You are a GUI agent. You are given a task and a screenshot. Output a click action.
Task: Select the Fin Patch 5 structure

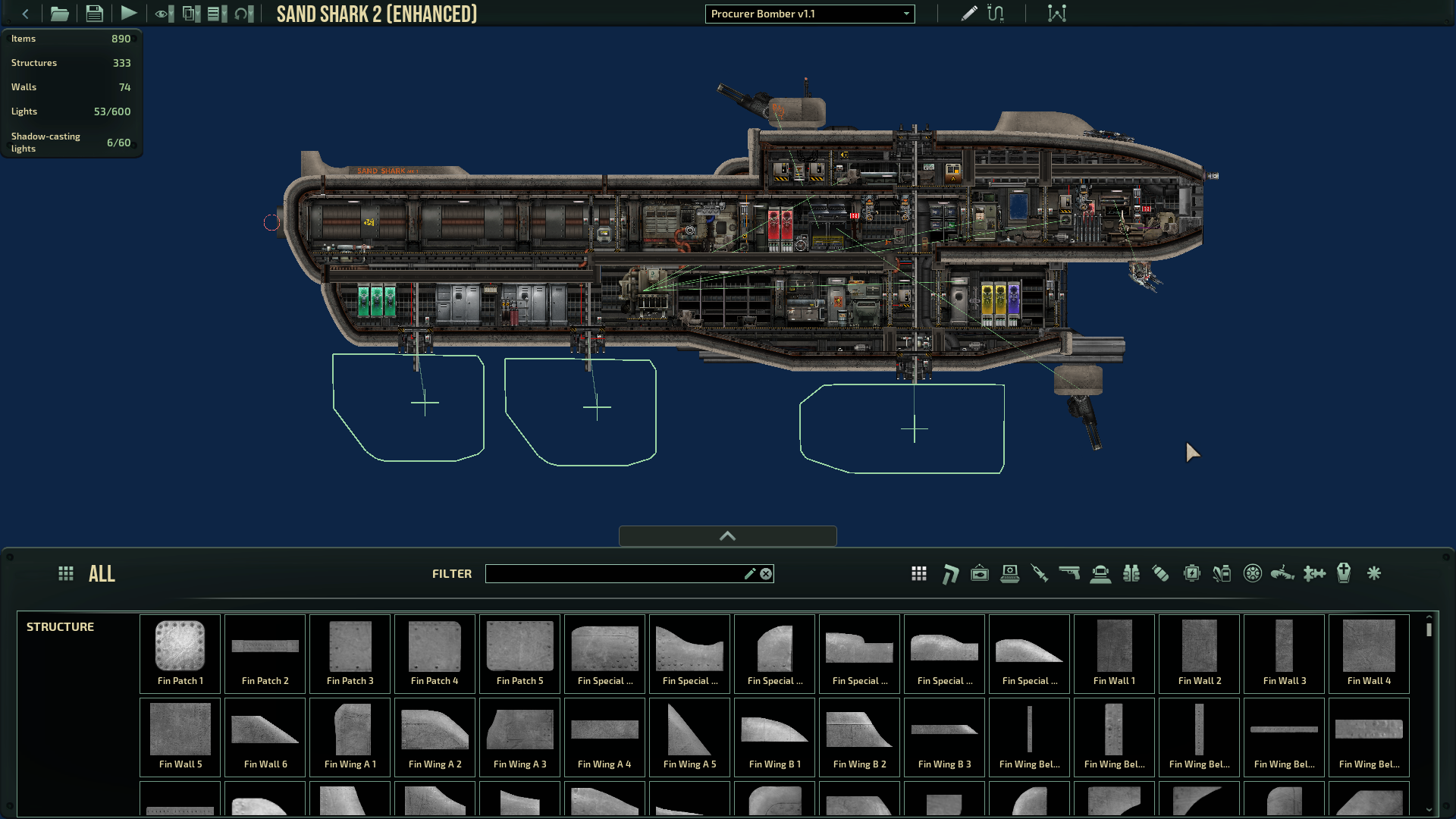pos(520,654)
